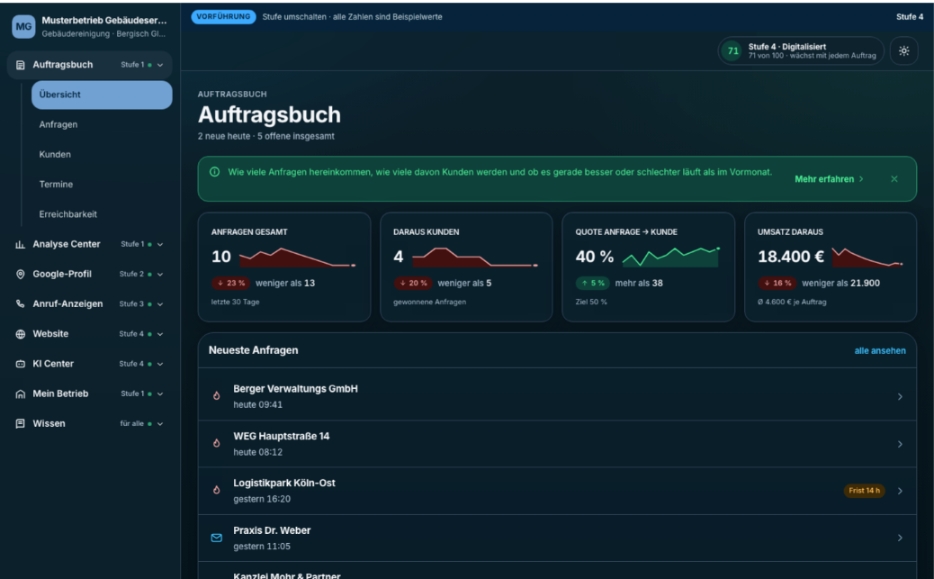
Task: Click the MG company avatar
Action: [x=24, y=27]
